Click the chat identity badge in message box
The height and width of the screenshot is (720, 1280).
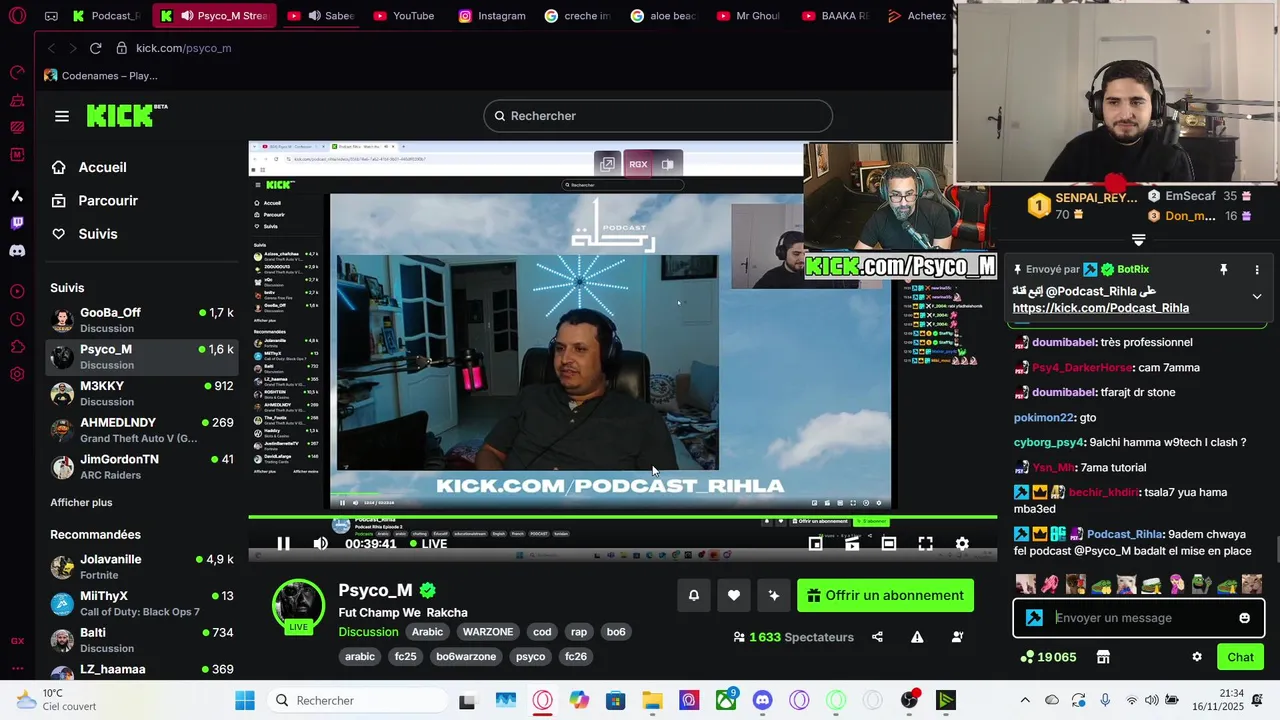point(1034,618)
